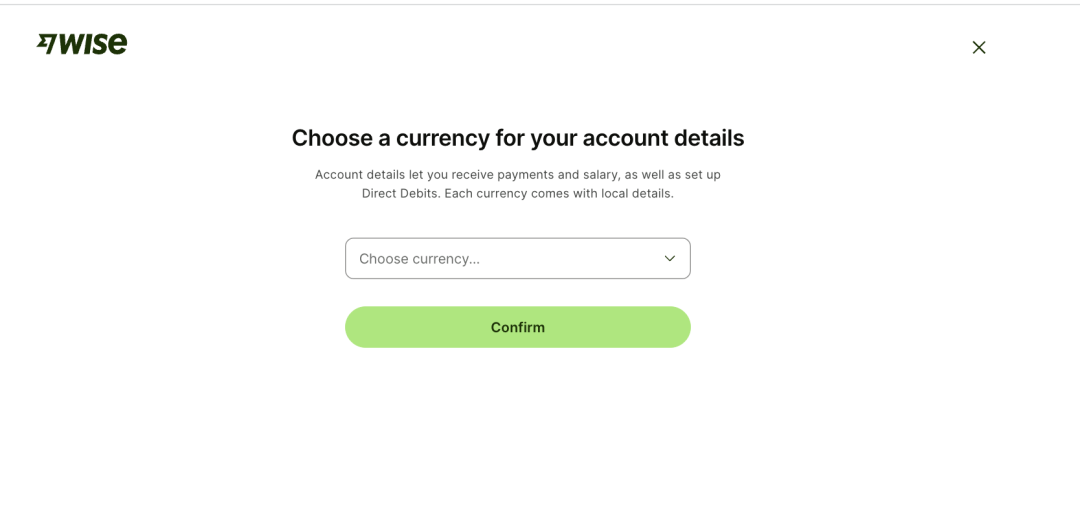Click the 'Choose a currency' page heading
Image resolution: width=1080 pixels, height=522 pixels.
point(517,138)
